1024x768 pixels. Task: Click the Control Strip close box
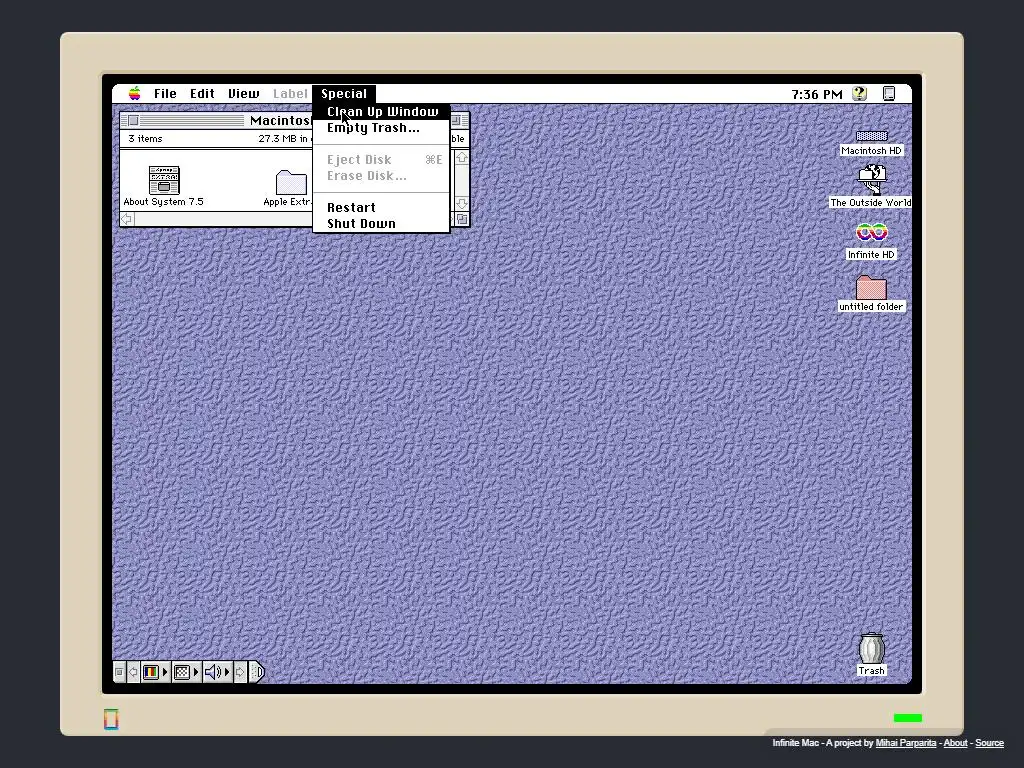pos(119,672)
